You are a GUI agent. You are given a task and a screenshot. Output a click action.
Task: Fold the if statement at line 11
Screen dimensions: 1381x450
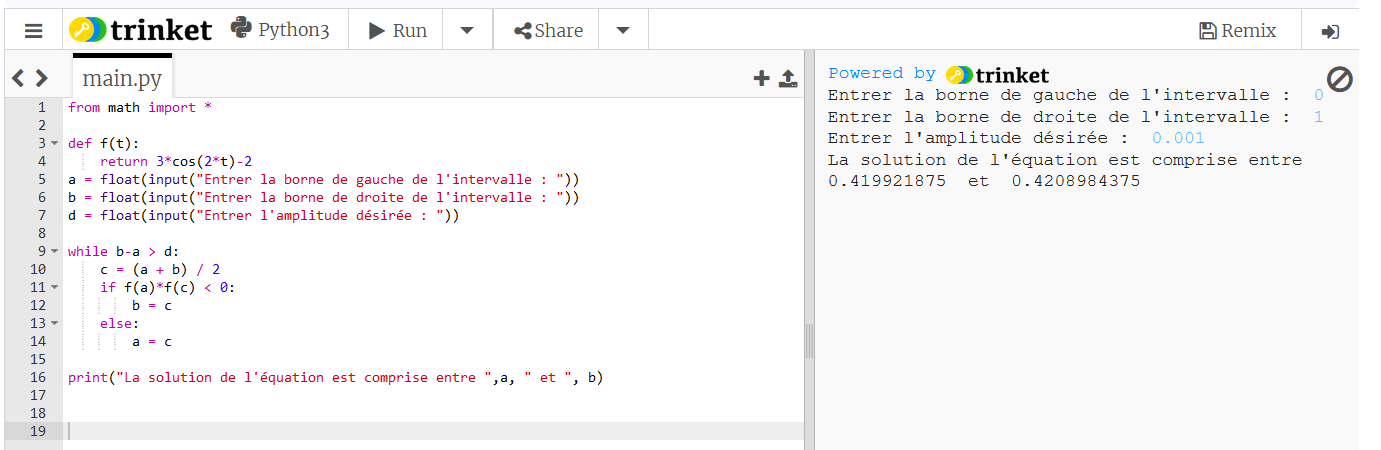[x=55, y=287]
